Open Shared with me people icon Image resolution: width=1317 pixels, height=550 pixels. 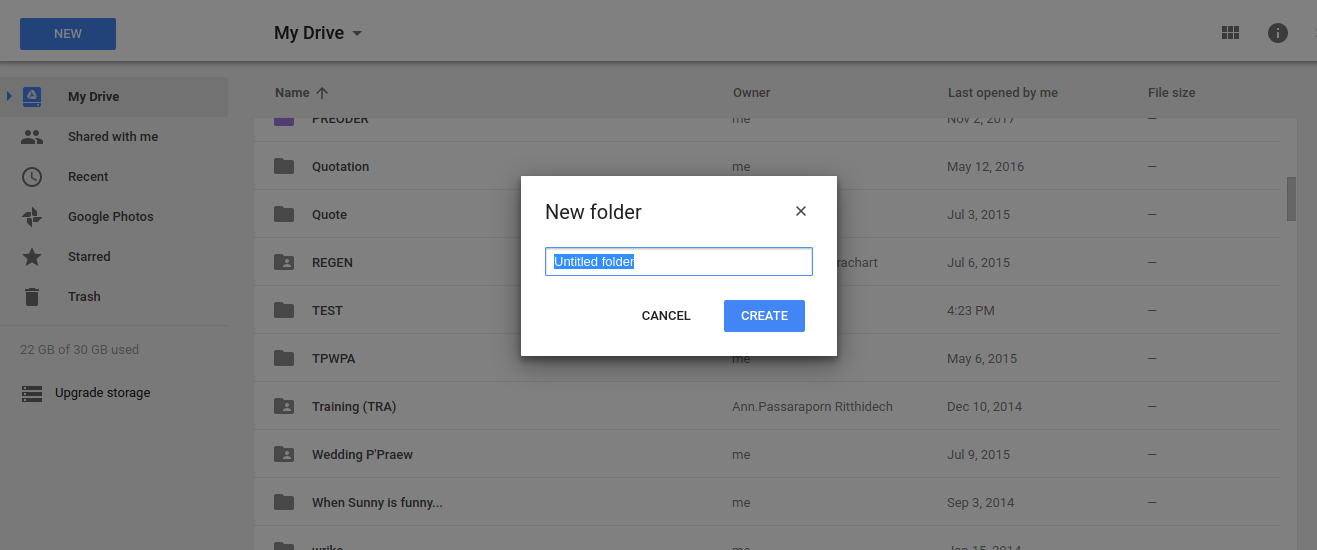[32, 137]
